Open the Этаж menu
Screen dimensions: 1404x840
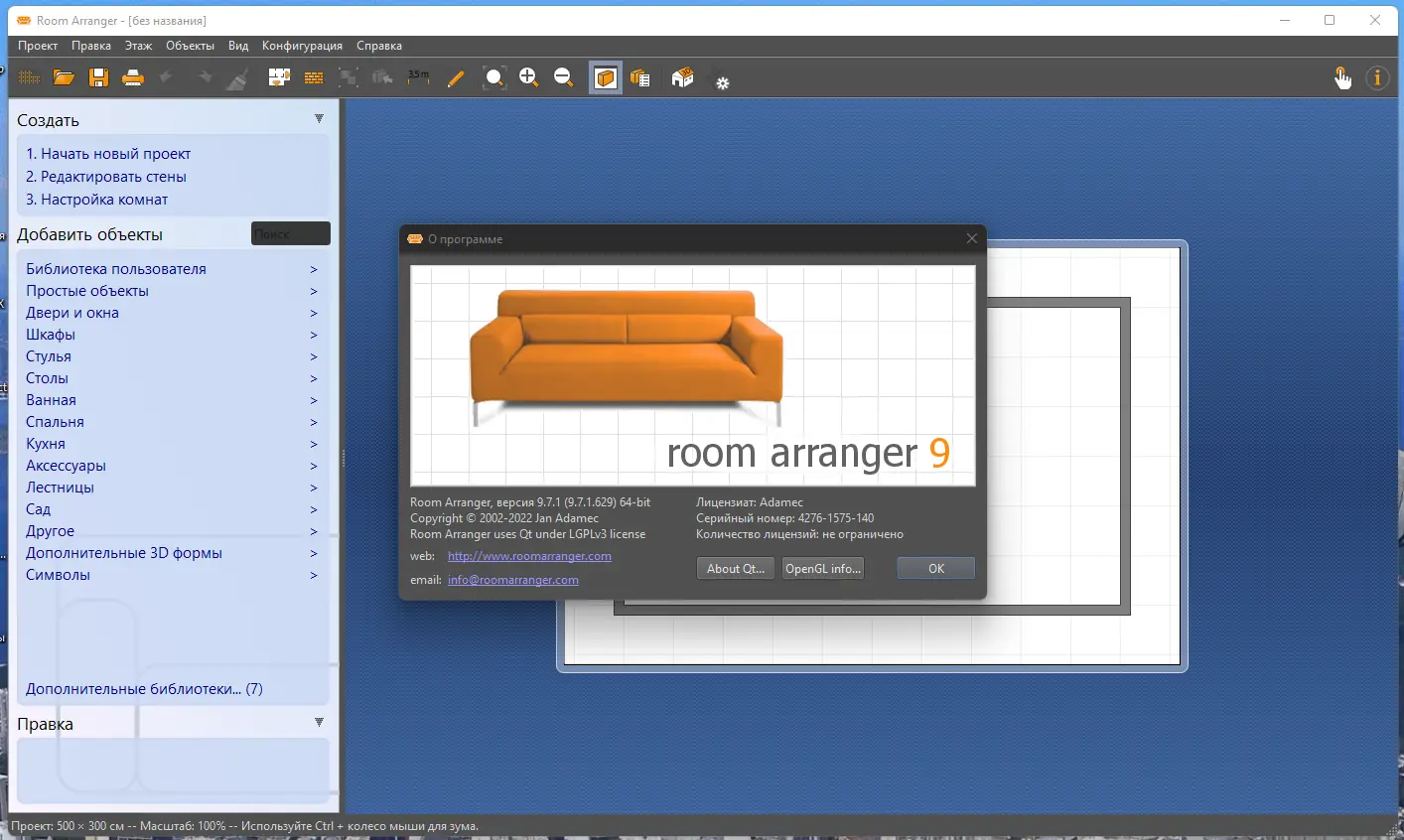[x=139, y=46]
